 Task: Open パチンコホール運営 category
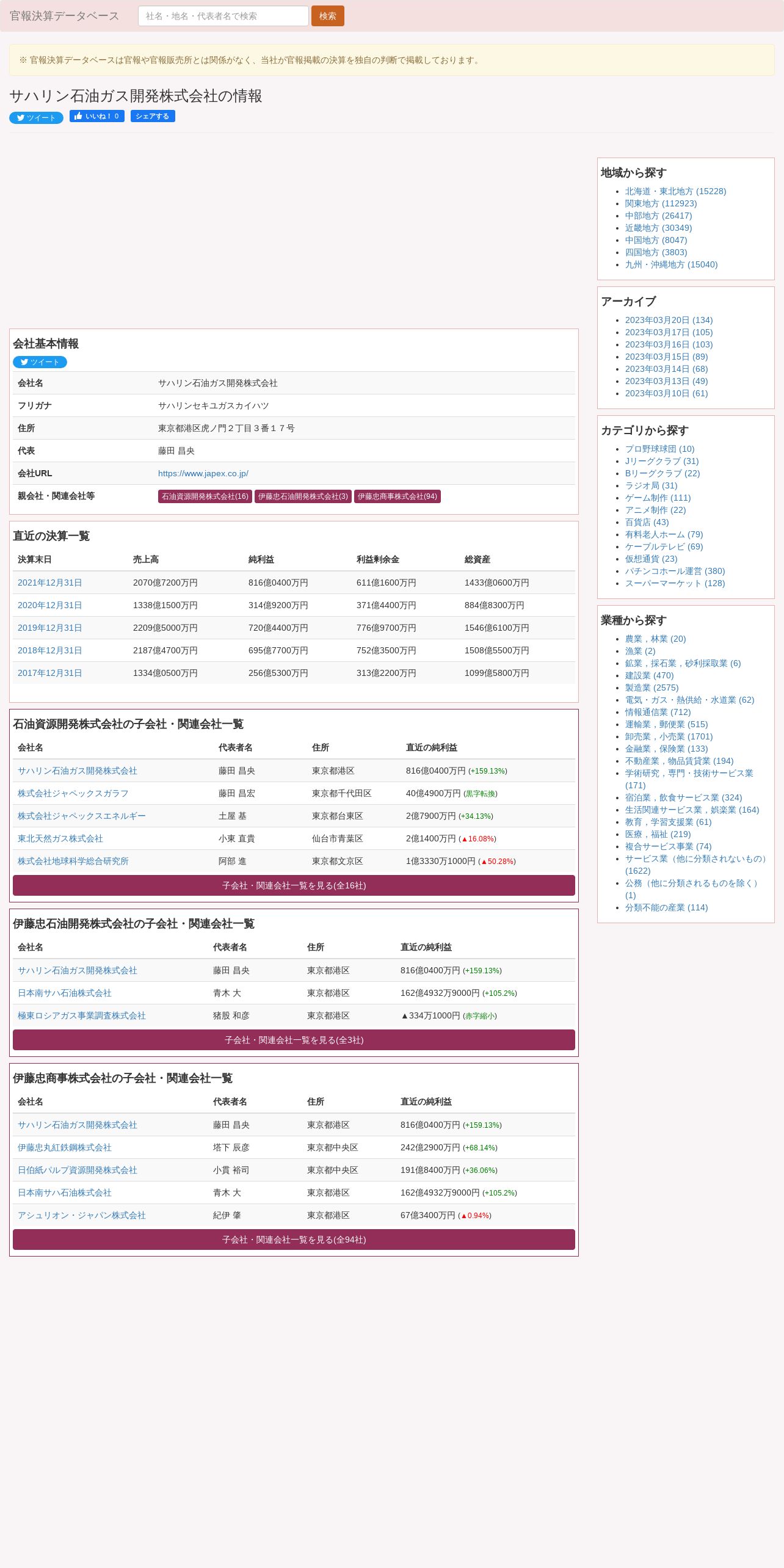(675, 571)
